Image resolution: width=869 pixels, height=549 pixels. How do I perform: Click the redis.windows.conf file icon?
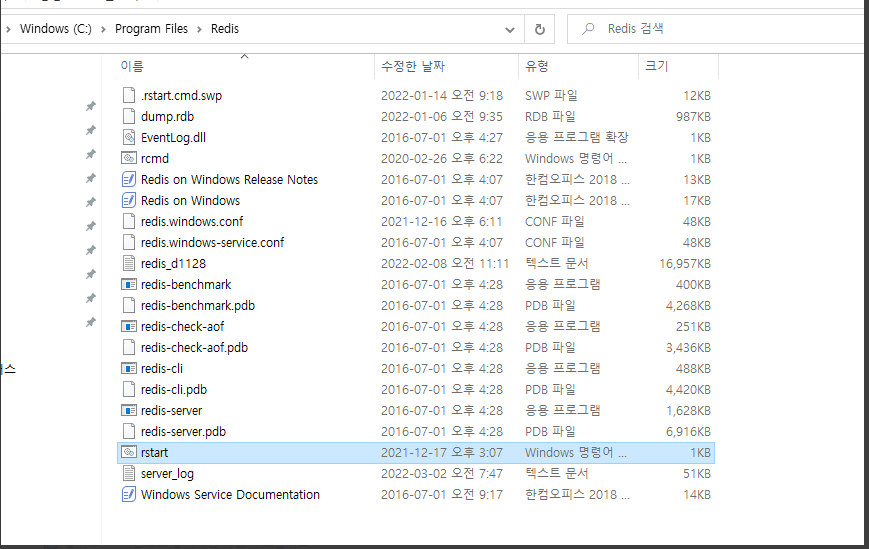coord(129,222)
